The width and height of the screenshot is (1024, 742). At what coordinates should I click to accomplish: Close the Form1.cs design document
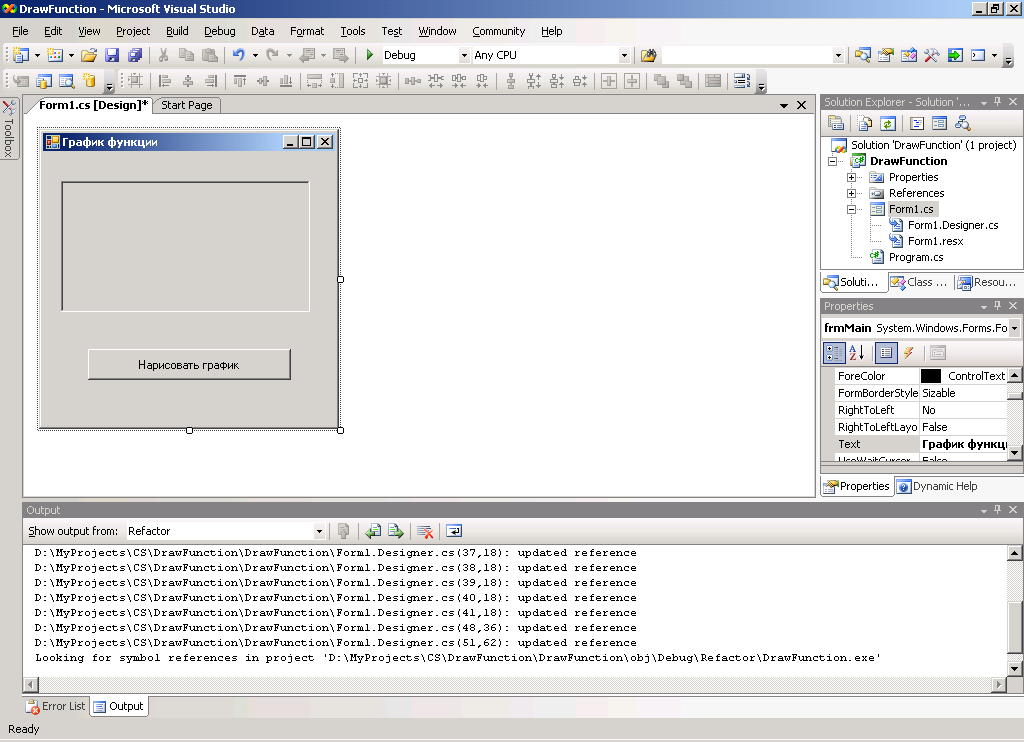coord(801,105)
